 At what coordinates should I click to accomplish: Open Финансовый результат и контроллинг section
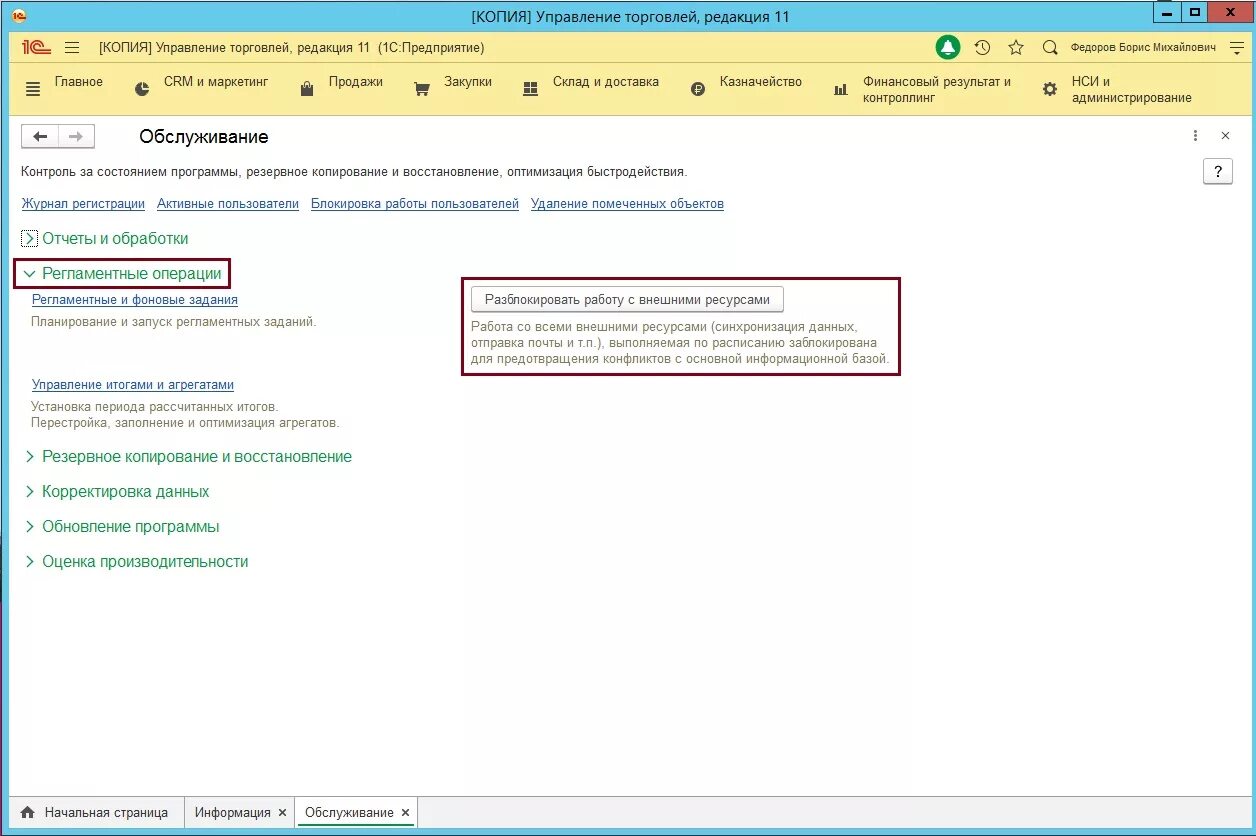(937, 90)
